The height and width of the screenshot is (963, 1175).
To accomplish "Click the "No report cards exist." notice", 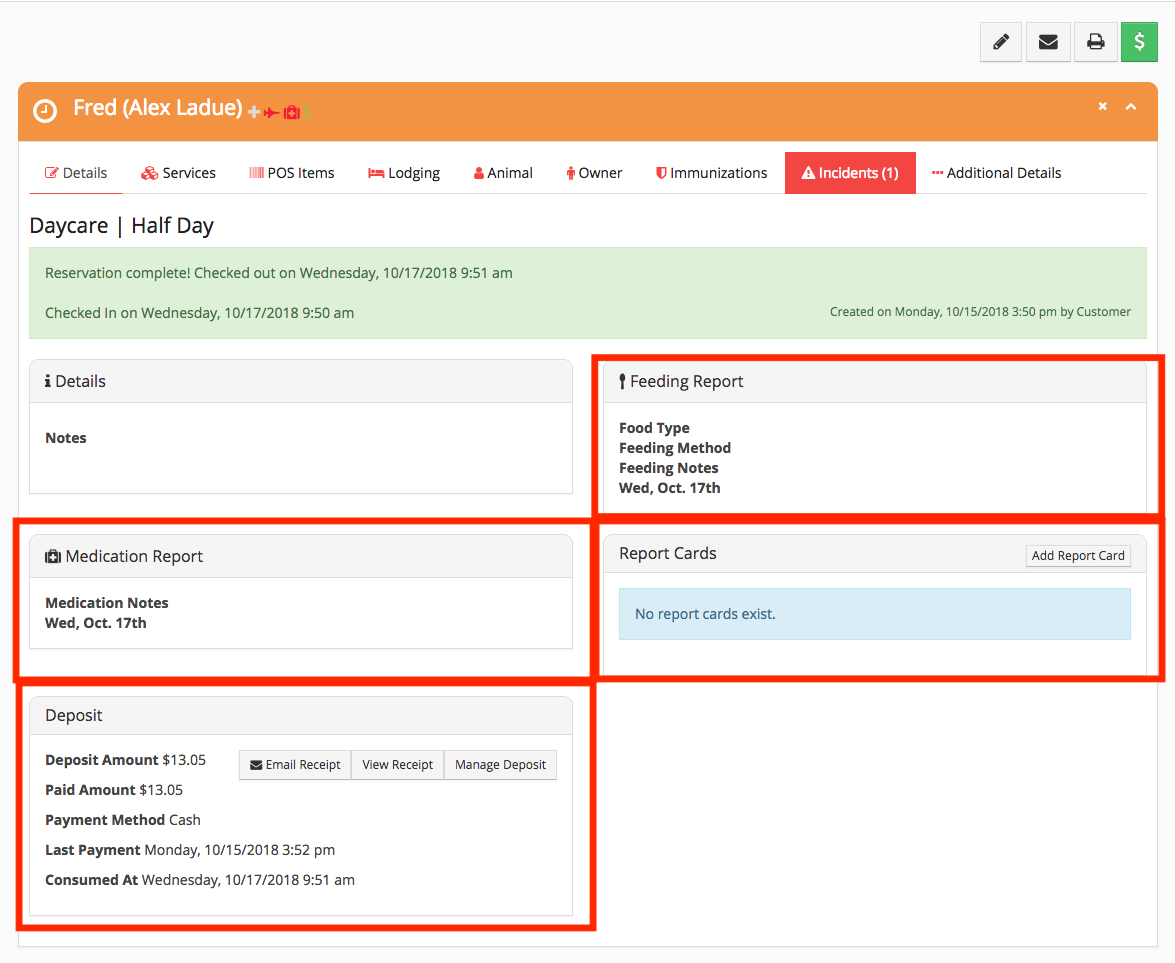I will coord(875,614).
